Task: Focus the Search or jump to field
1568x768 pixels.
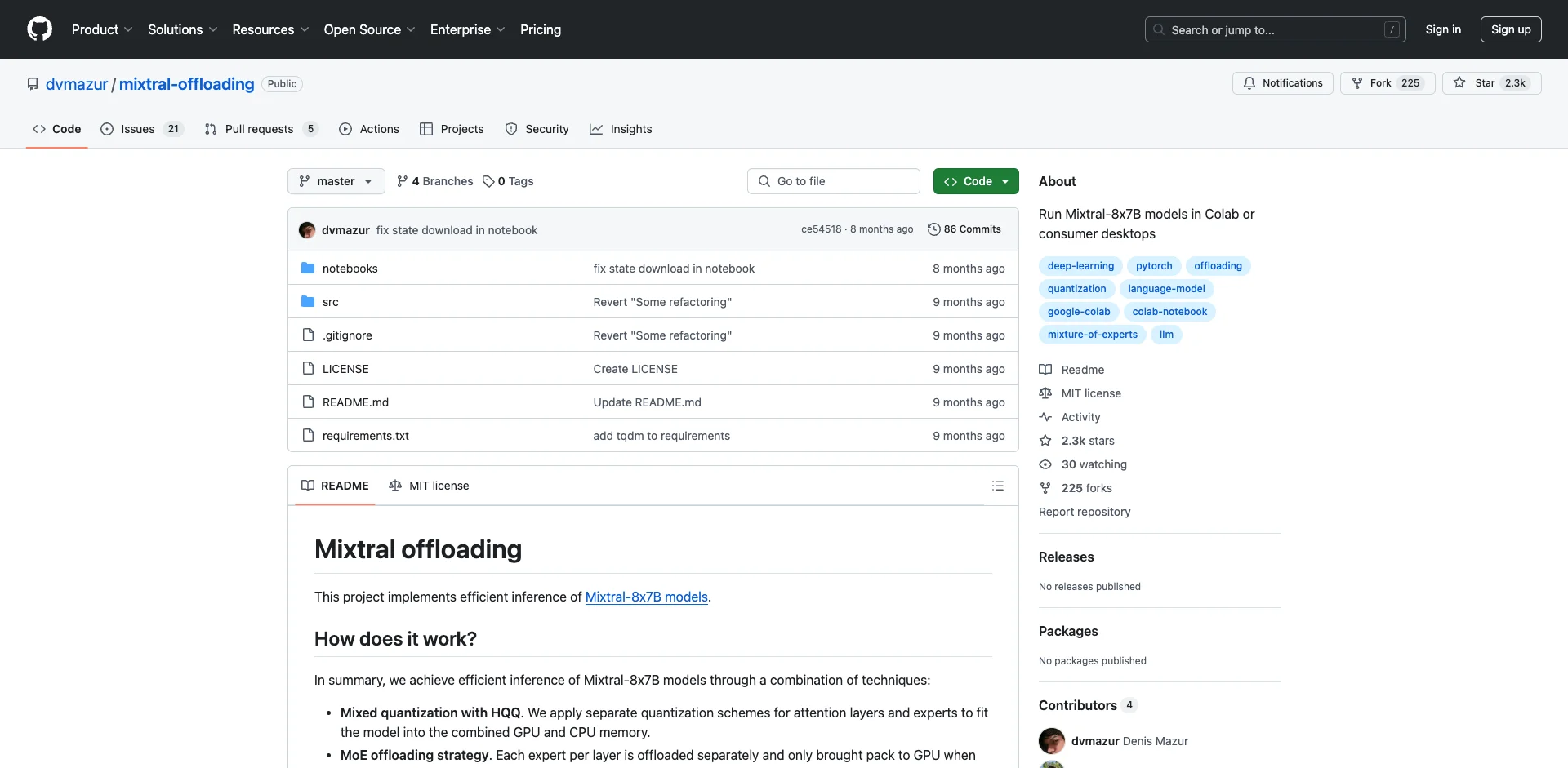Action: 1276,29
